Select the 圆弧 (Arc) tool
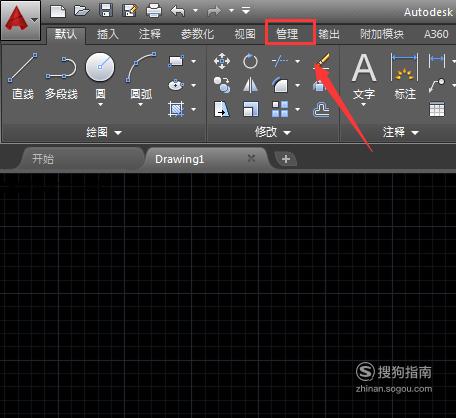 [141, 76]
